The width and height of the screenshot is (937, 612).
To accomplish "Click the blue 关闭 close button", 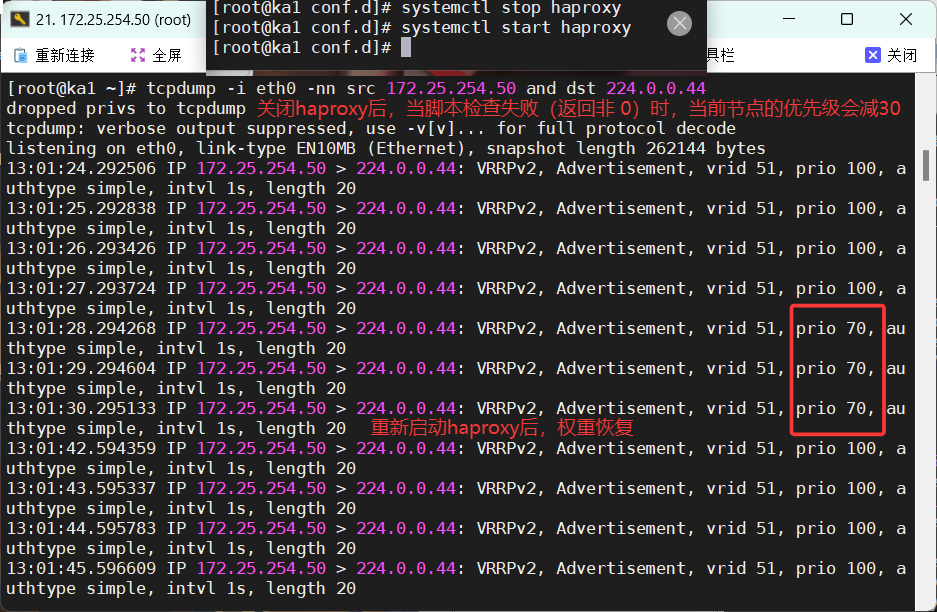I will tap(891, 55).
